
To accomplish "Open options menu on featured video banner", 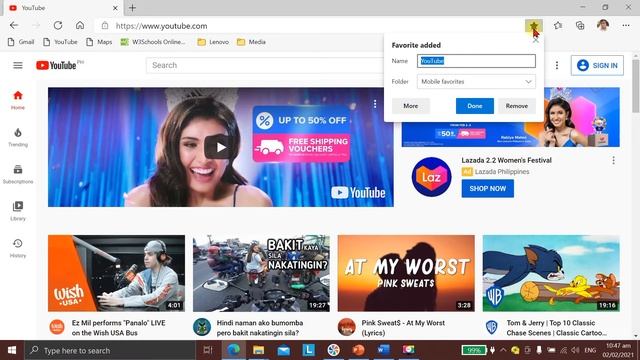I will [x=375, y=104].
